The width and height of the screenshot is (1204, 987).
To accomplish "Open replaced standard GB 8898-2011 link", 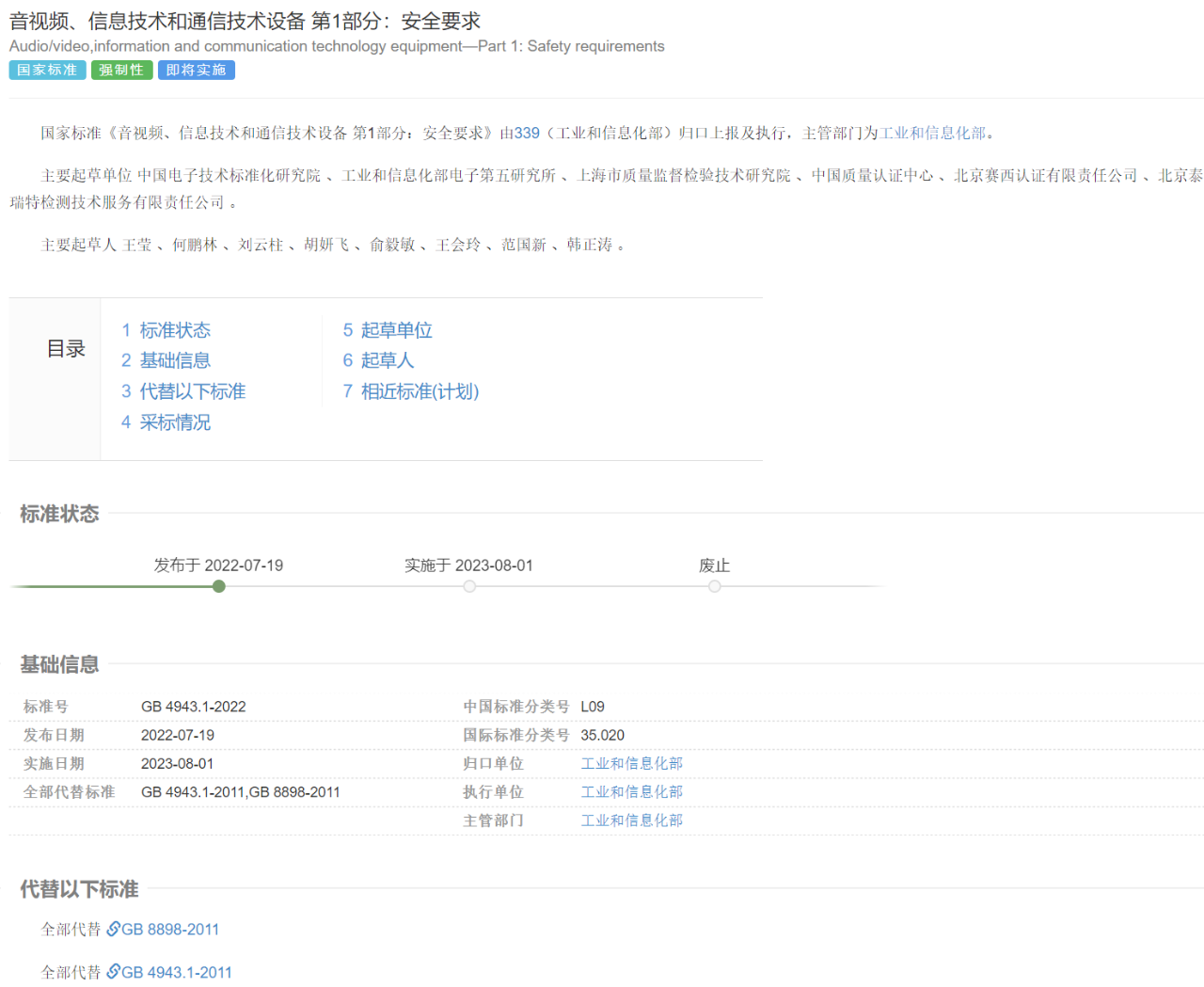I will click(x=170, y=930).
